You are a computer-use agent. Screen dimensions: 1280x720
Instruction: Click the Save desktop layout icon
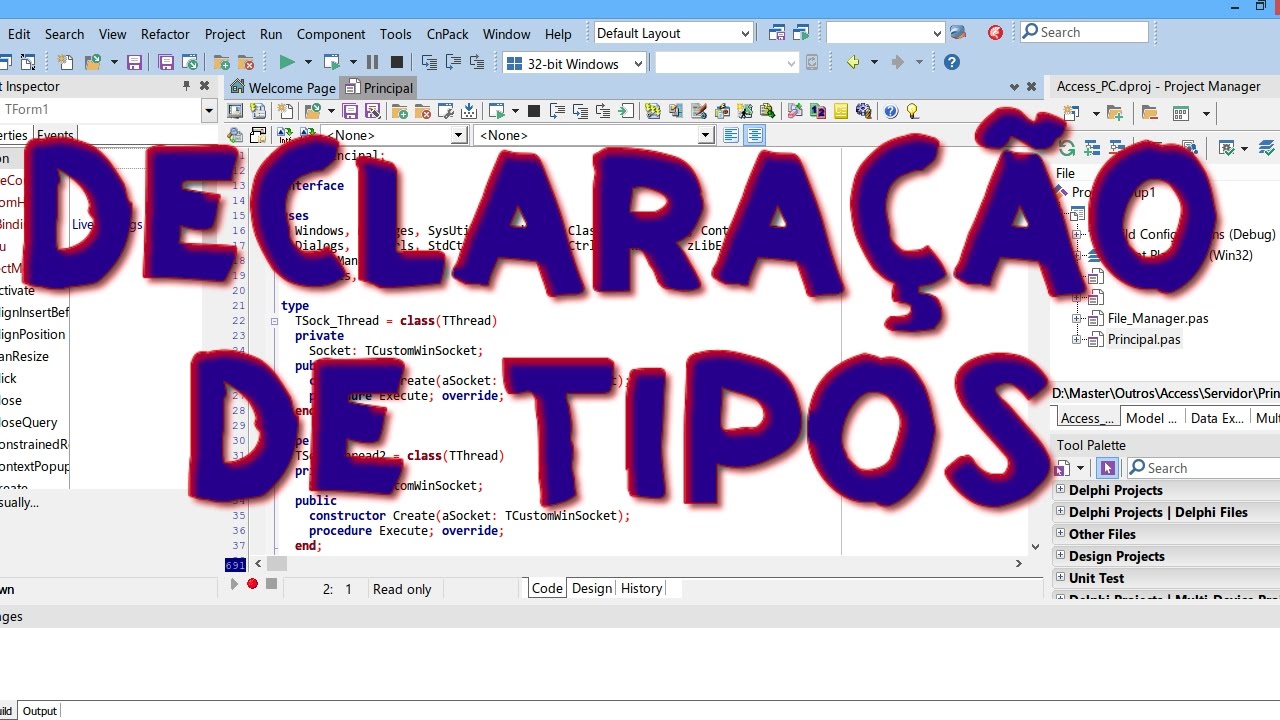click(777, 33)
